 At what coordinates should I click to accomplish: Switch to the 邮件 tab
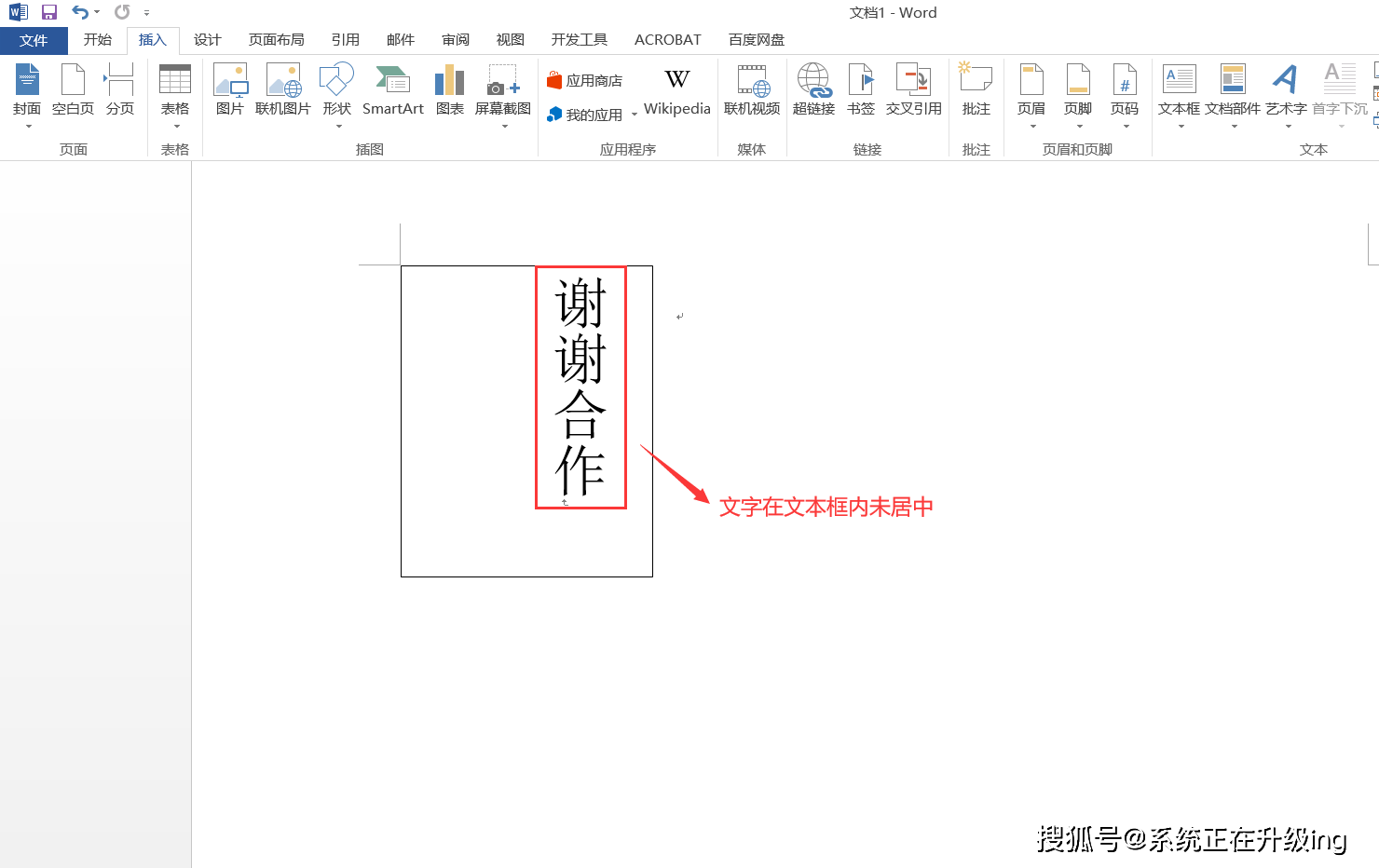click(401, 40)
